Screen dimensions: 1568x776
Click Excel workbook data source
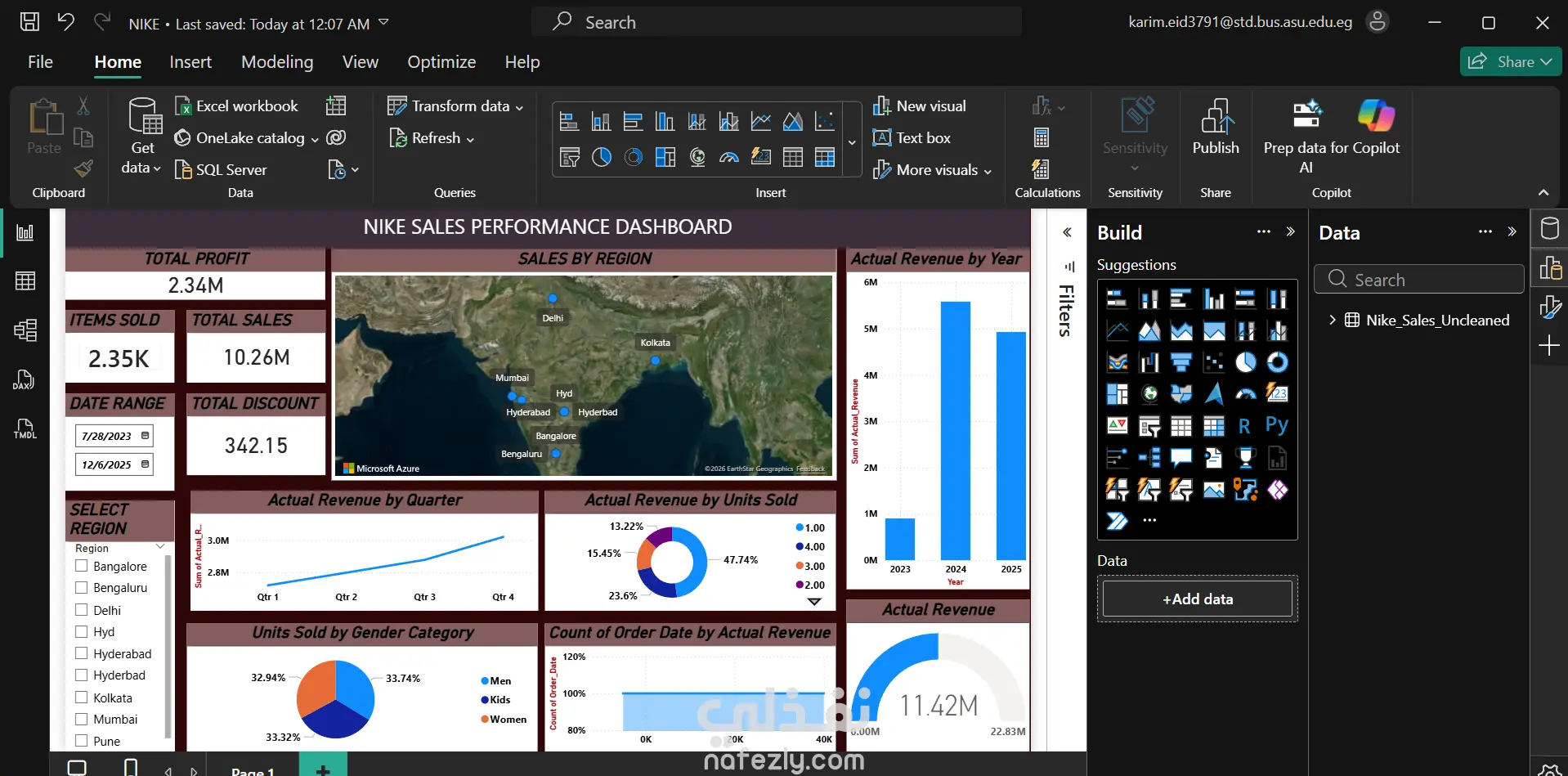(236, 106)
